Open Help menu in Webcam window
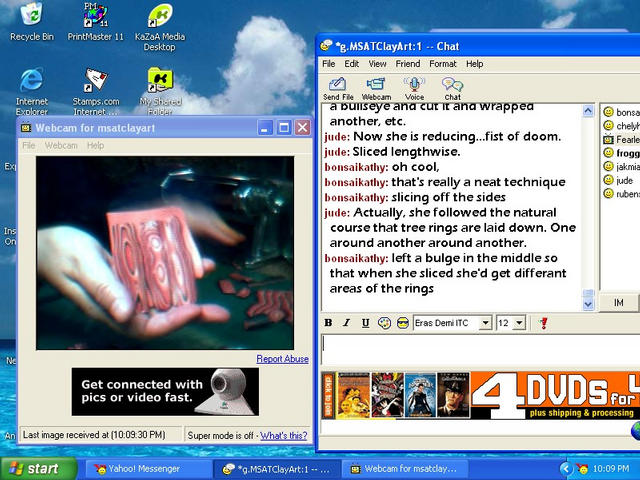640x480 pixels. [96, 145]
